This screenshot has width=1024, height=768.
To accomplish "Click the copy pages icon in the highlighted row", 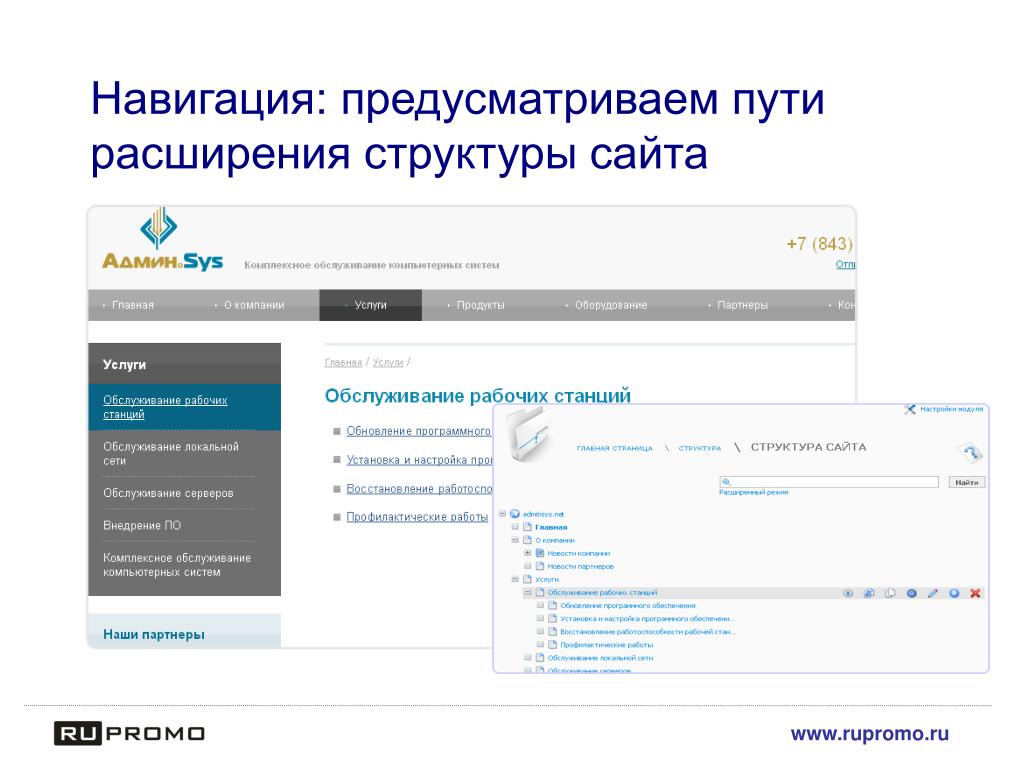I will coord(890,593).
